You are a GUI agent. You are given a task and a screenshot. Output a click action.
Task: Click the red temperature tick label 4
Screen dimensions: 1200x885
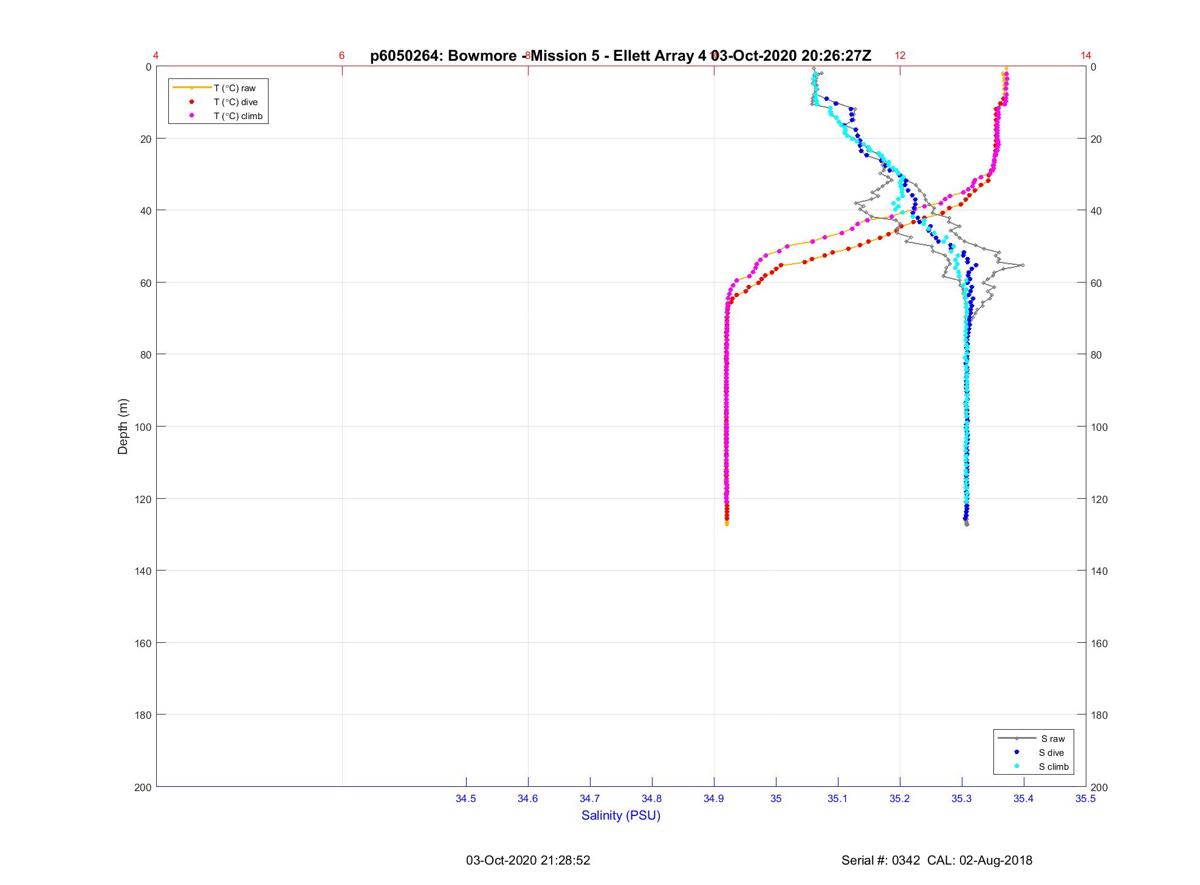(156, 56)
